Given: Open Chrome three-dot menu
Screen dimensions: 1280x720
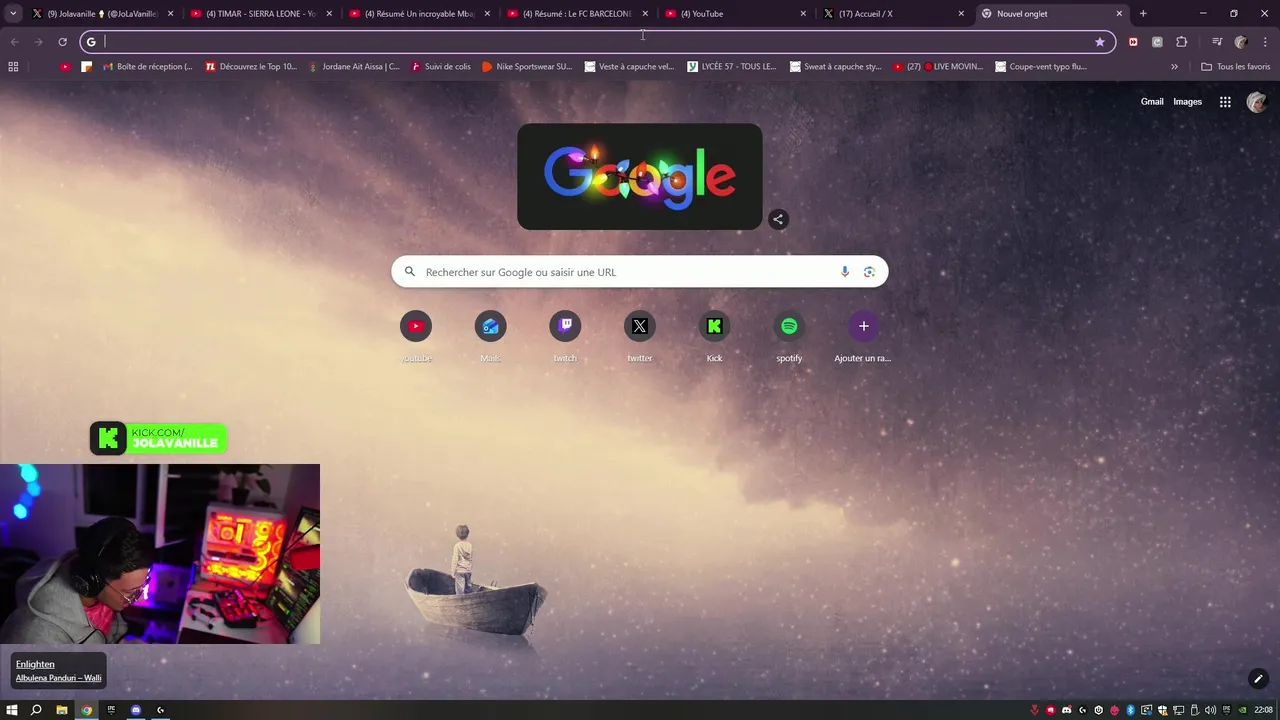Looking at the screenshot, I should (x=1265, y=42).
